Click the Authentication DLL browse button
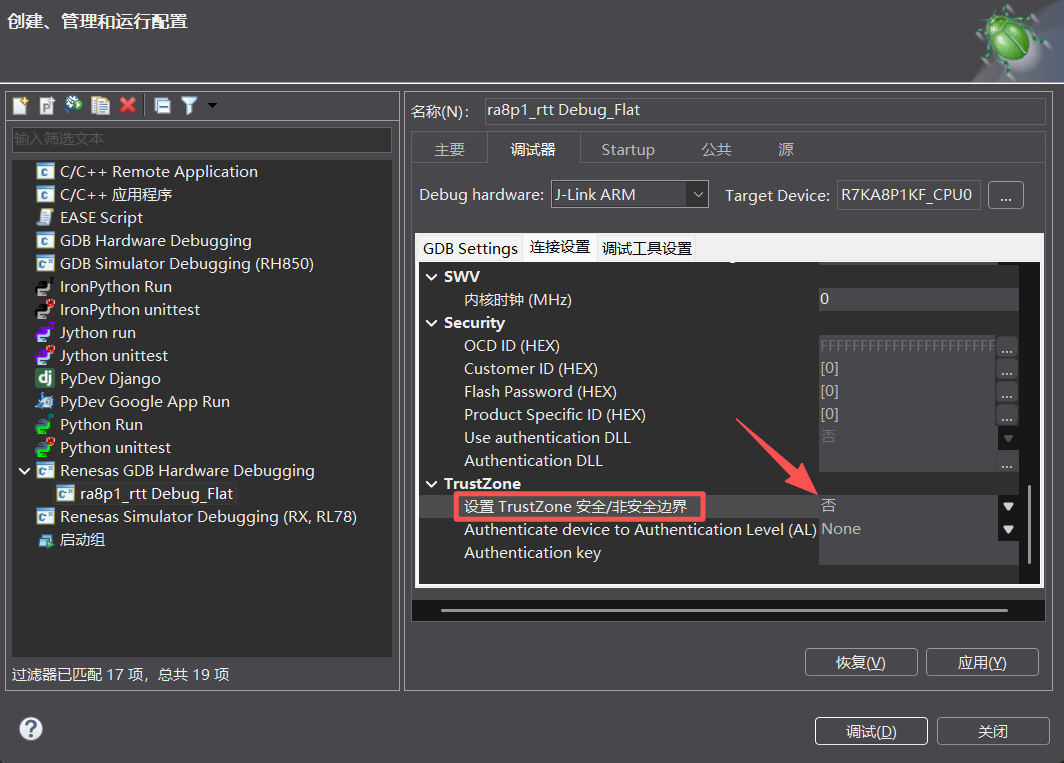This screenshot has width=1064, height=763. [x=1007, y=462]
